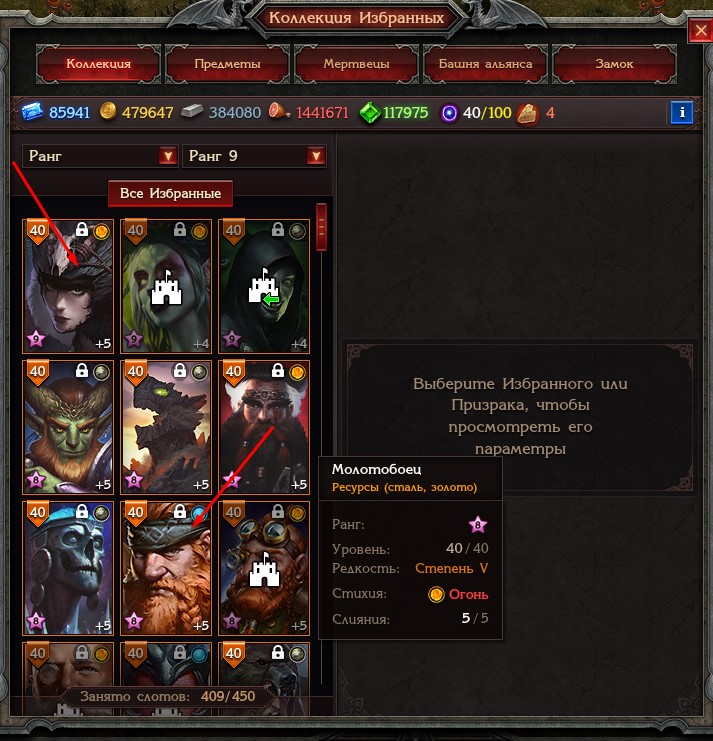Click the gold coin resource icon
The width and height of the screenshot is (713, 741).
click(108, 112)
